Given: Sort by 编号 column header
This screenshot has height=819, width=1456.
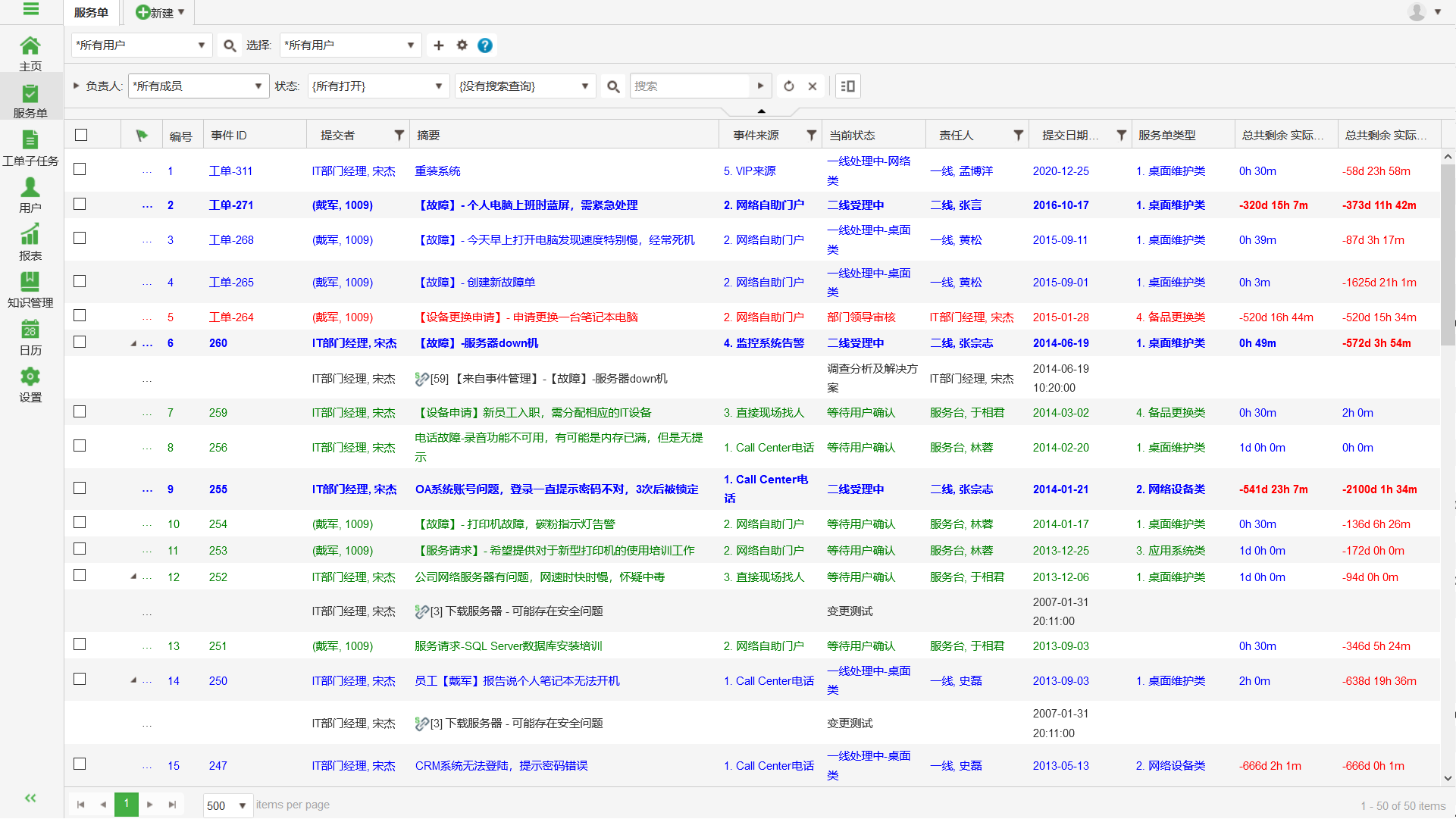Looking at the screenshot, I should tap(180, 136).
